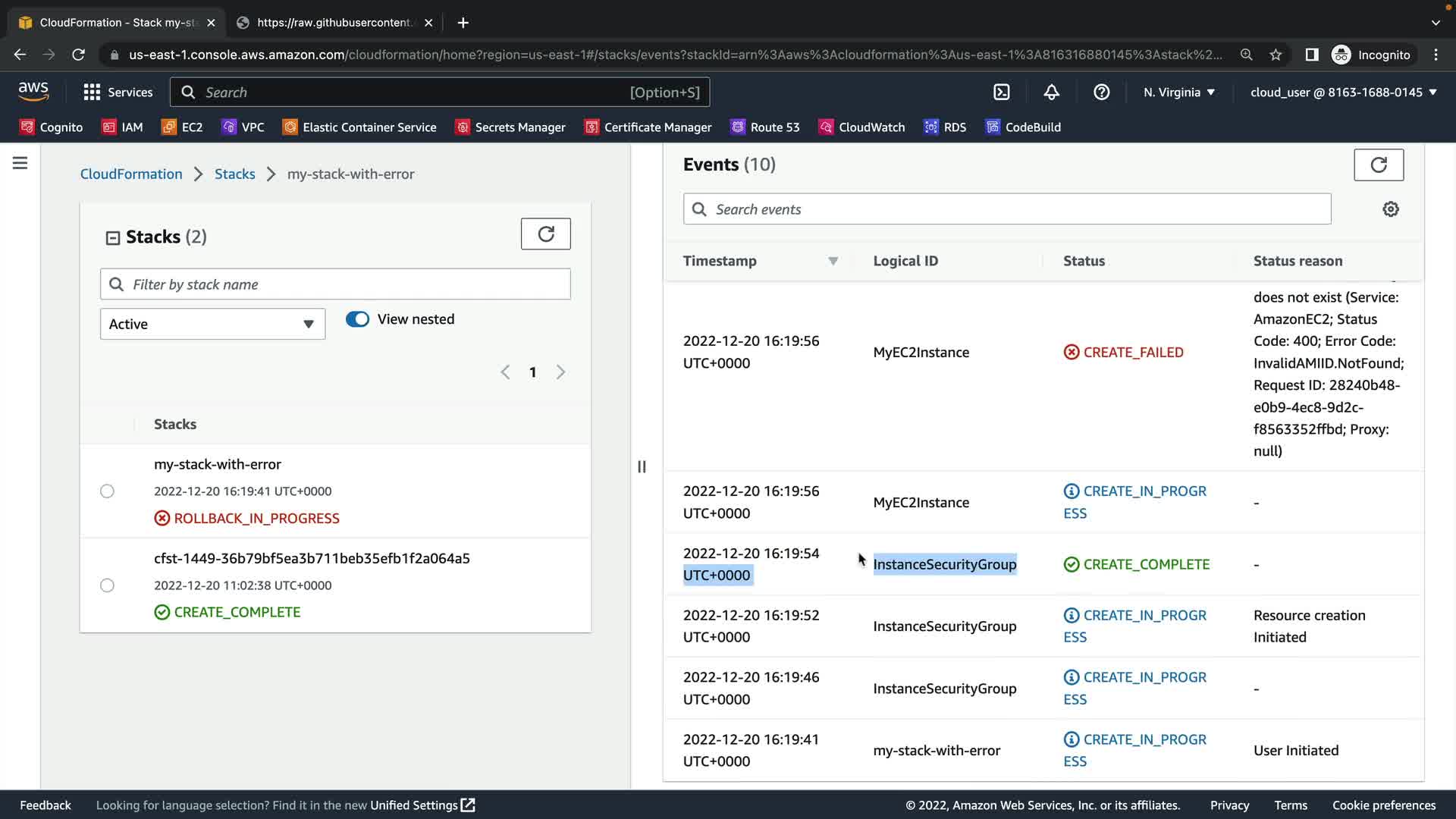Open the notifications bell

pos(1051,93)
